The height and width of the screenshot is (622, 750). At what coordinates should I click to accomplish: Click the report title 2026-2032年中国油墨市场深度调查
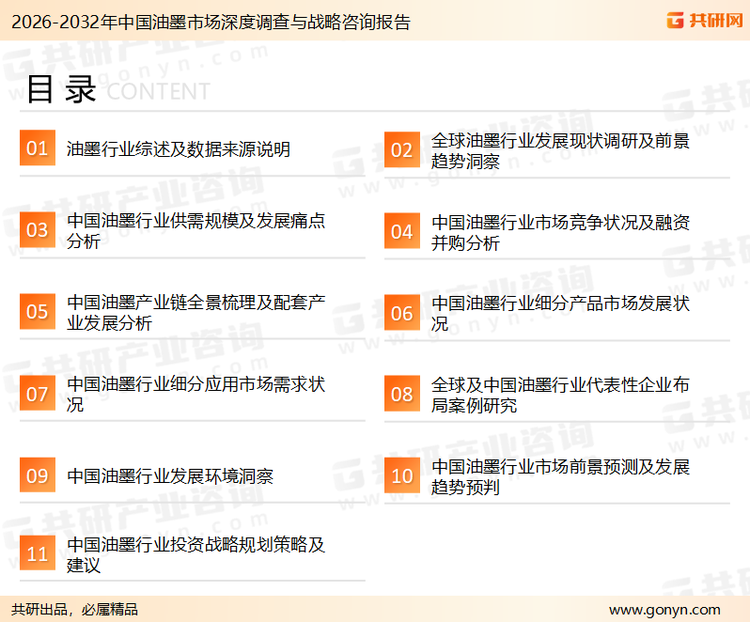(210, 22)
